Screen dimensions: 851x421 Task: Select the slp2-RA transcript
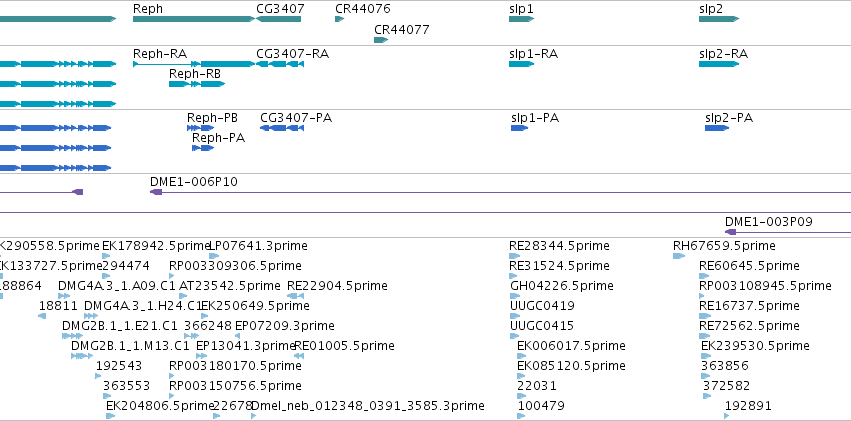(x=719, y=64)
